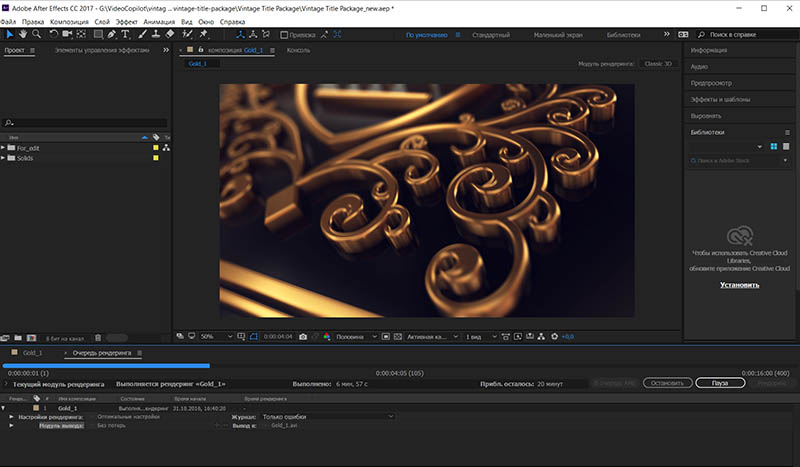
Task: Toggle always preview this view icon
Action: [x=180, y=336]
